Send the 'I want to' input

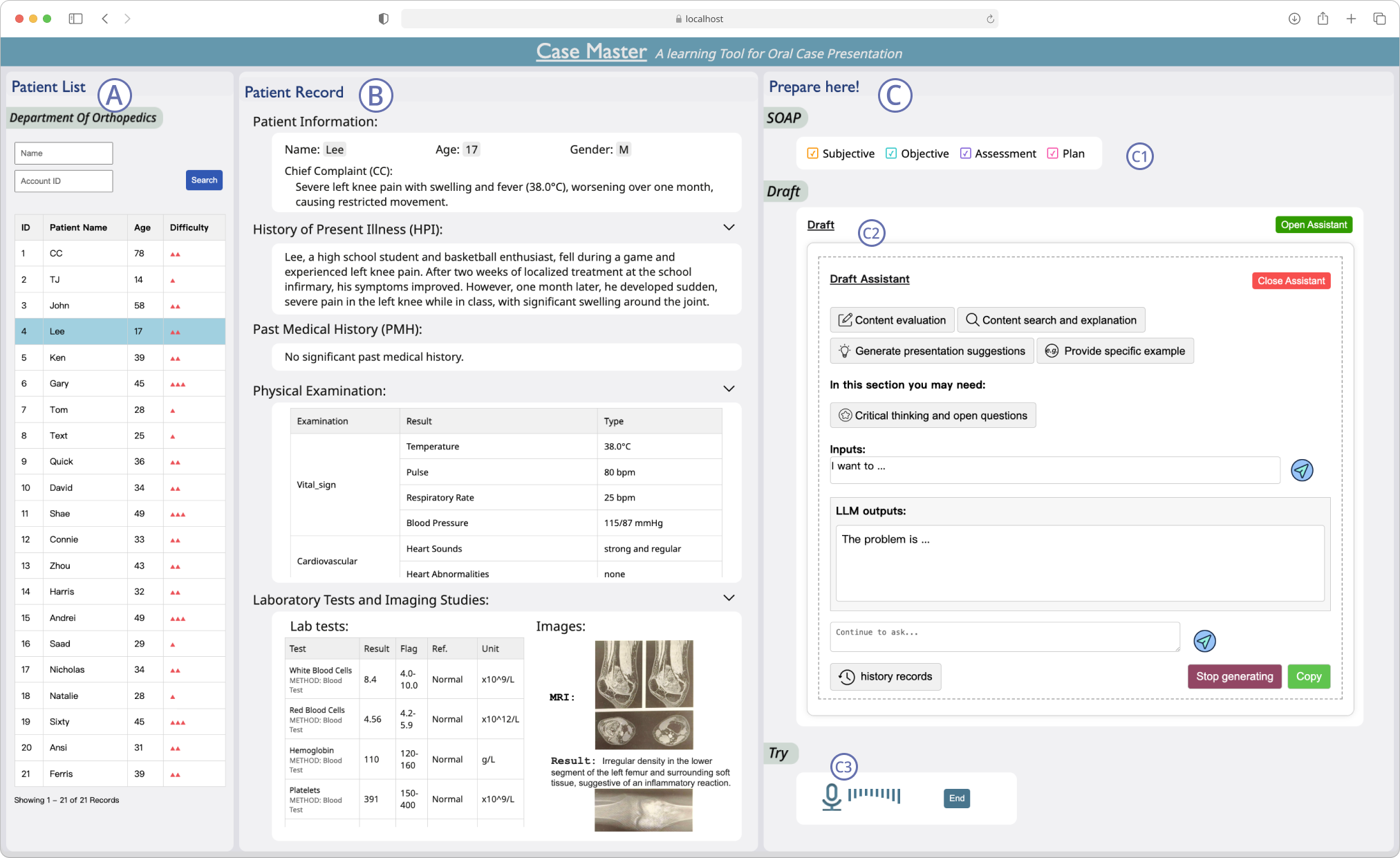tap(1302, 471)
